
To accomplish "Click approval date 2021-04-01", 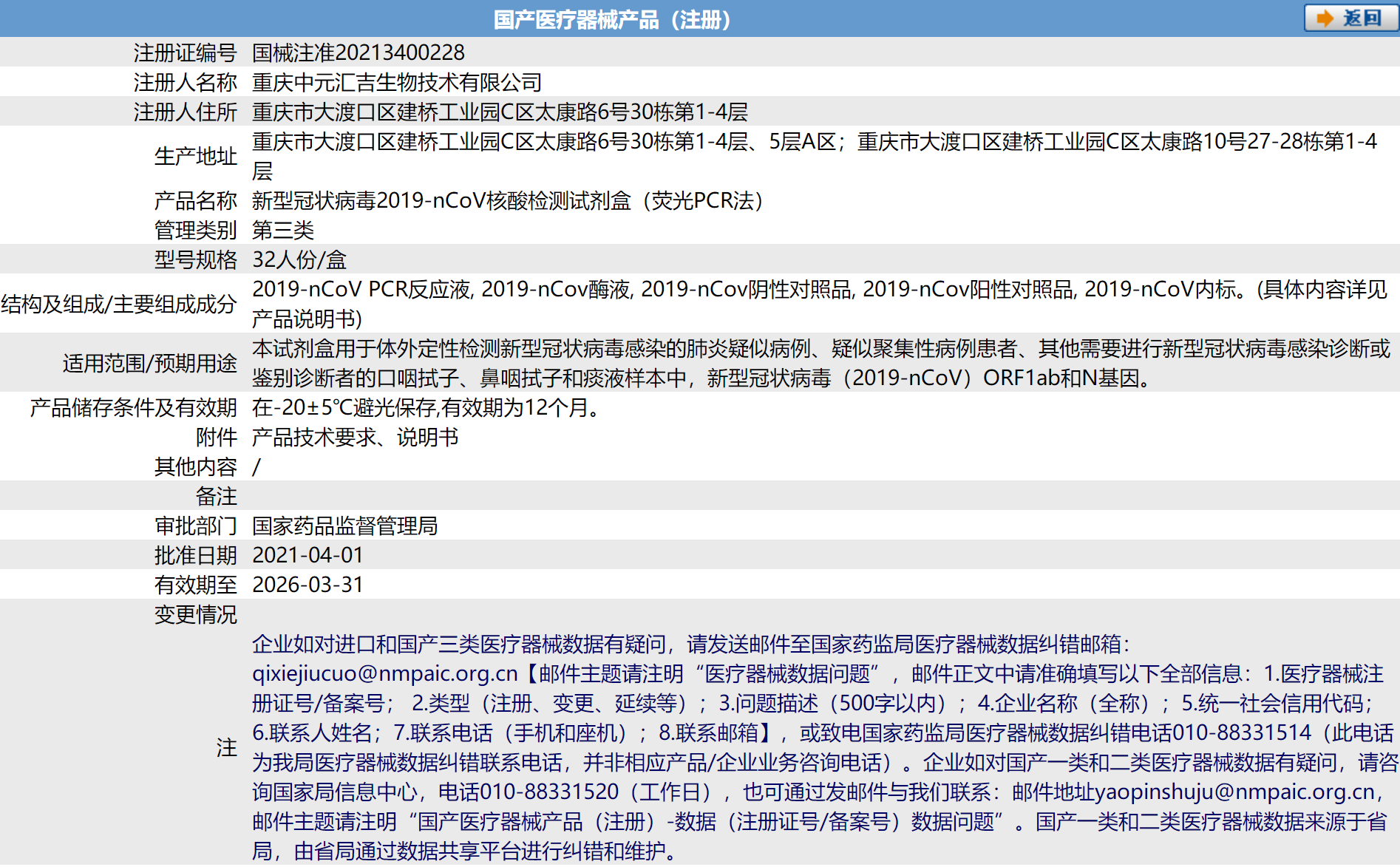I will pyautogui.click(x=307, y=555).
